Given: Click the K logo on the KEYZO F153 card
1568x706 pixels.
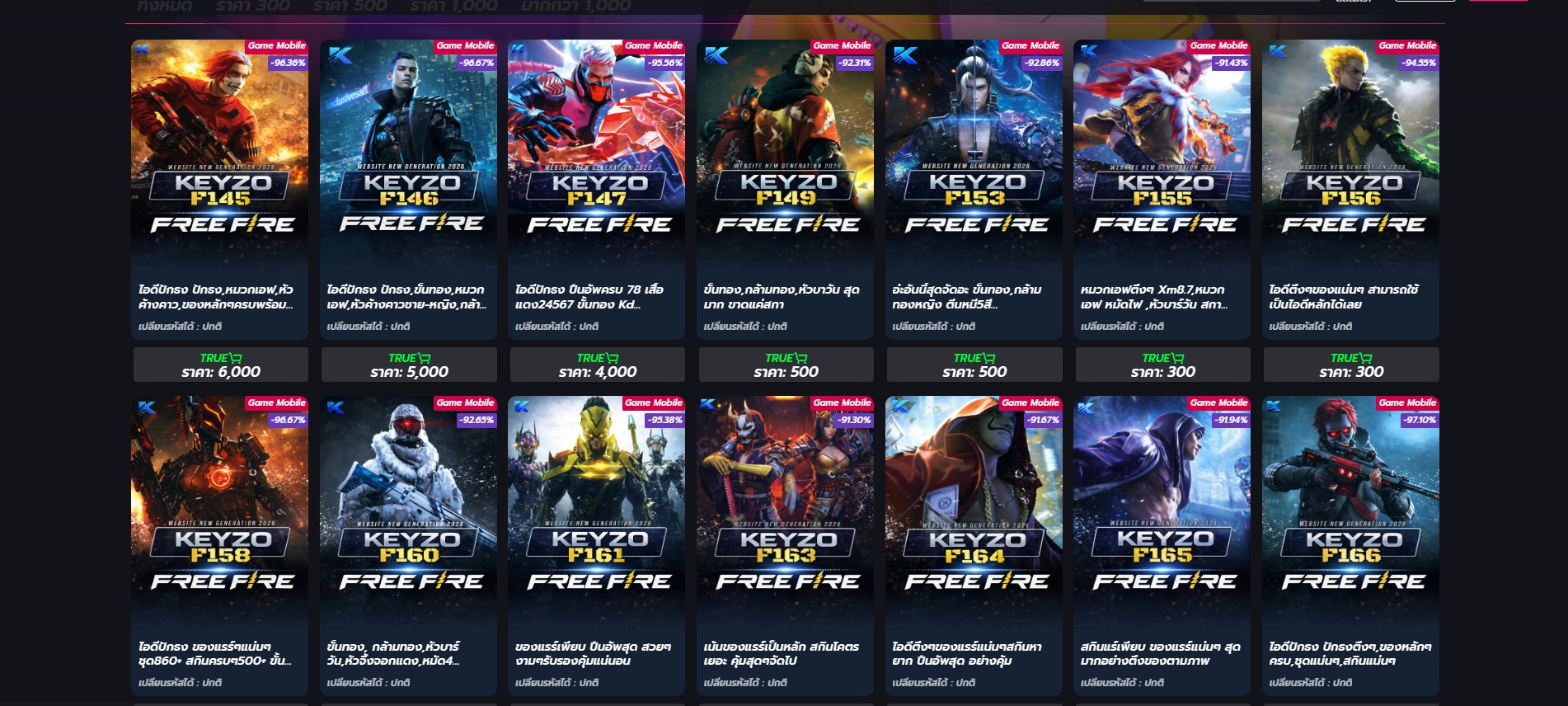Looking at the screenshot, I should pos(905,55).
